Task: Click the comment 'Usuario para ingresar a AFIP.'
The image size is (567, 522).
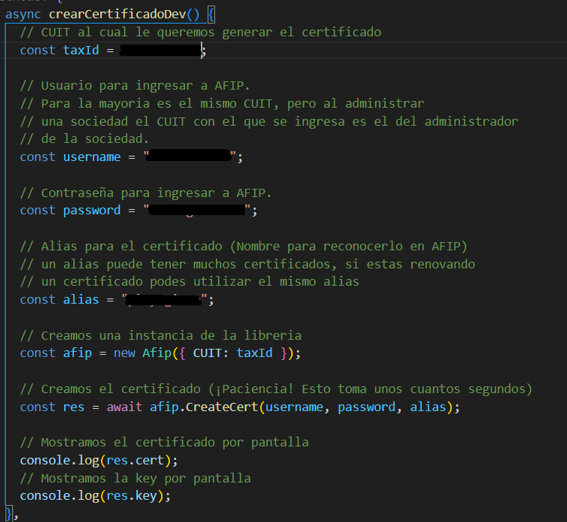Action: coord(135,86)
